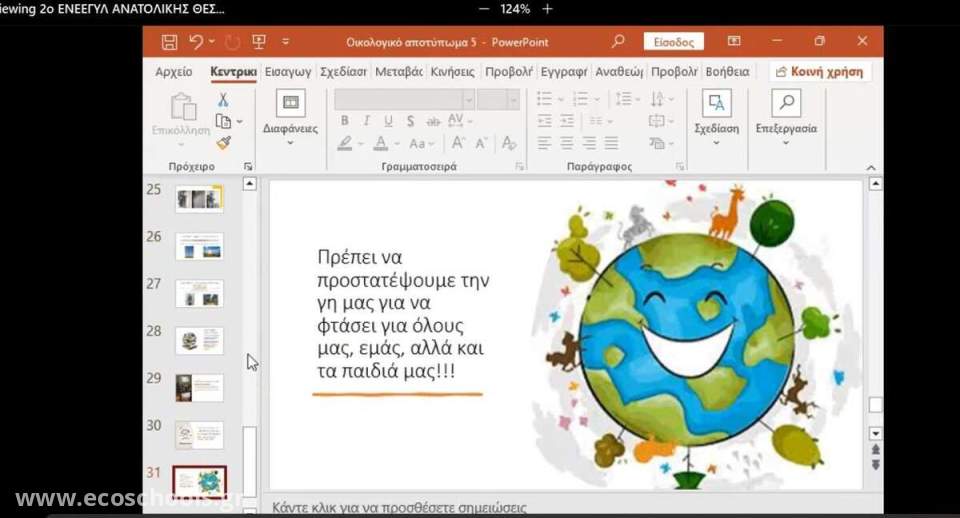960x518 pixels.
Task: Click the Cut scissors icon
Action: (x=223, y=100)
